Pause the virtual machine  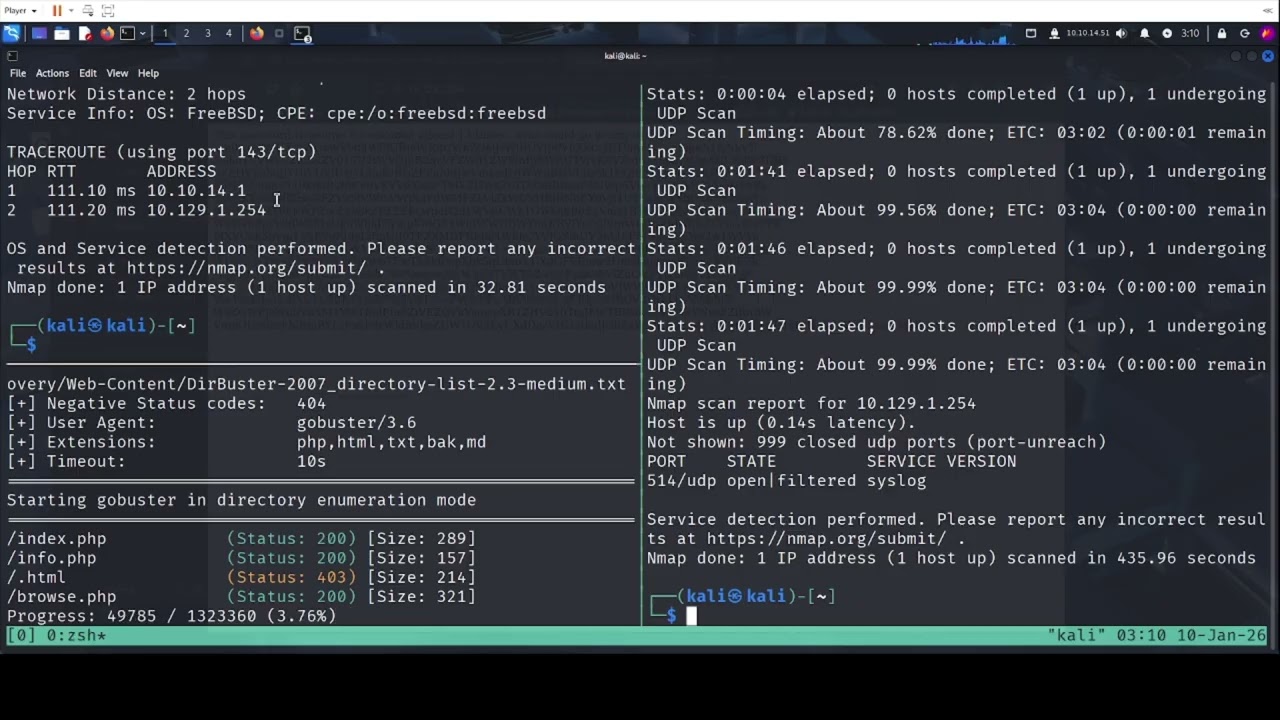pyautogui.click(x=56, y=10)
